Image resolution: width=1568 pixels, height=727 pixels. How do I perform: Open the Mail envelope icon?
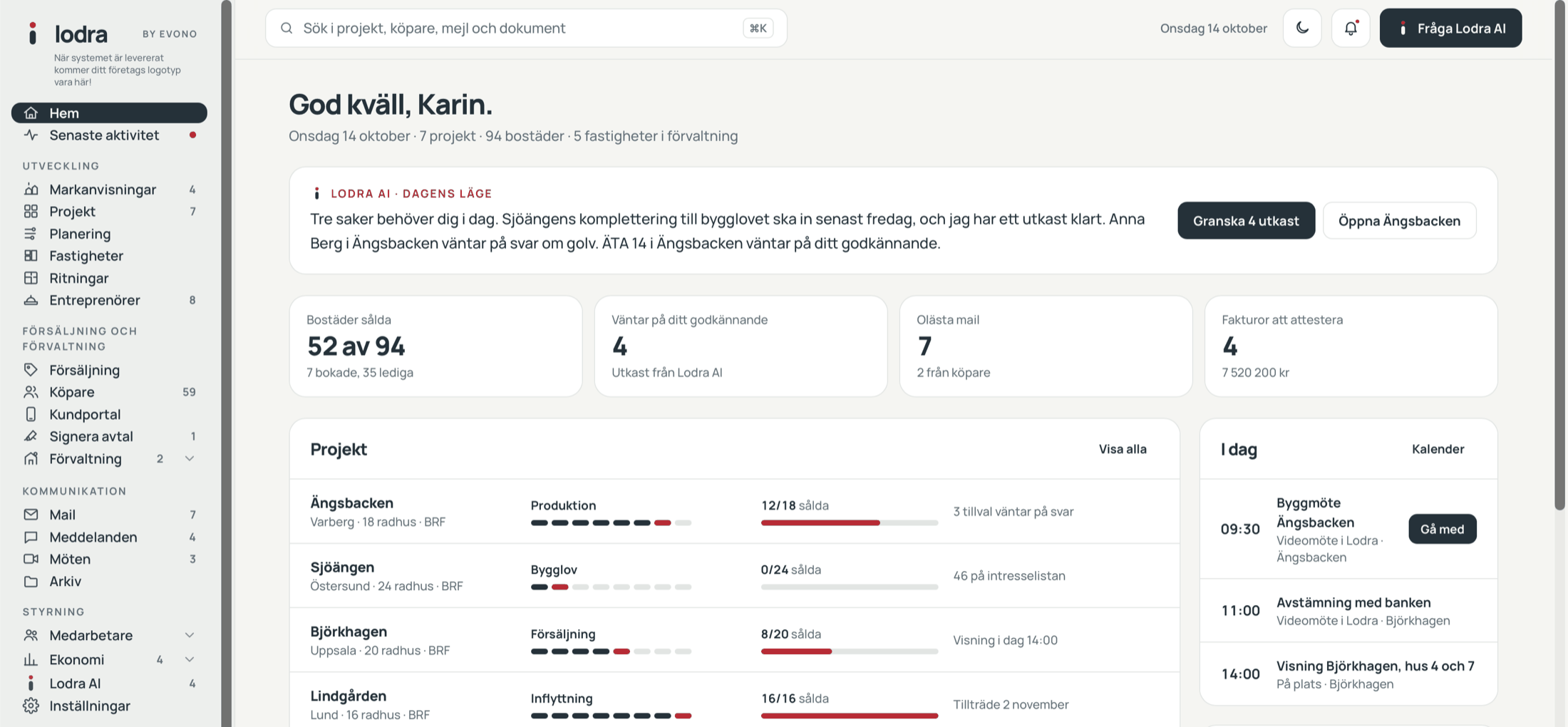point(31,514)
